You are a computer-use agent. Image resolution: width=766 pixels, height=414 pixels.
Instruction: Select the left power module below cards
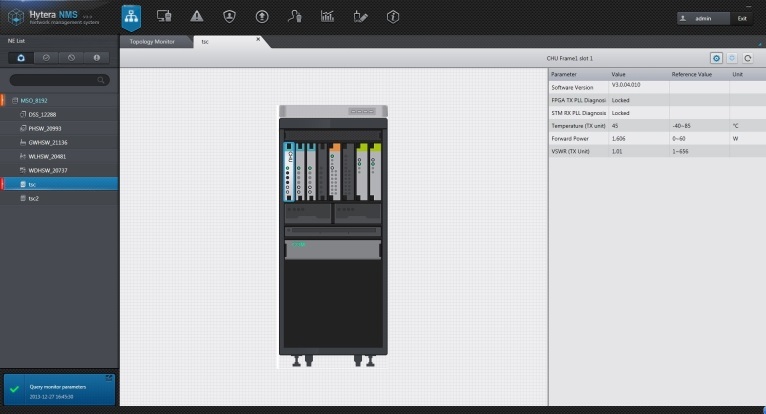[x=308, y=213]
